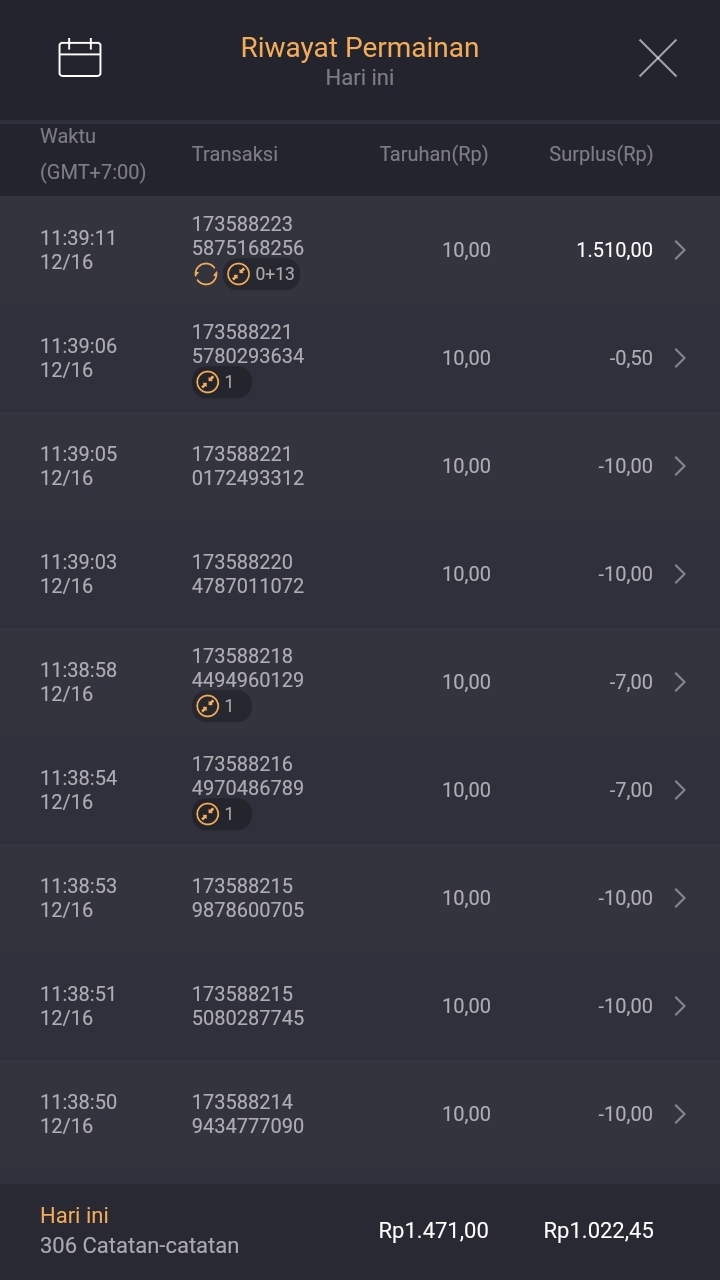The width and height of the screenshot is (720, 1280).
Task: Click the 0+13 free spin badge
Action: [x=262, y=274]
